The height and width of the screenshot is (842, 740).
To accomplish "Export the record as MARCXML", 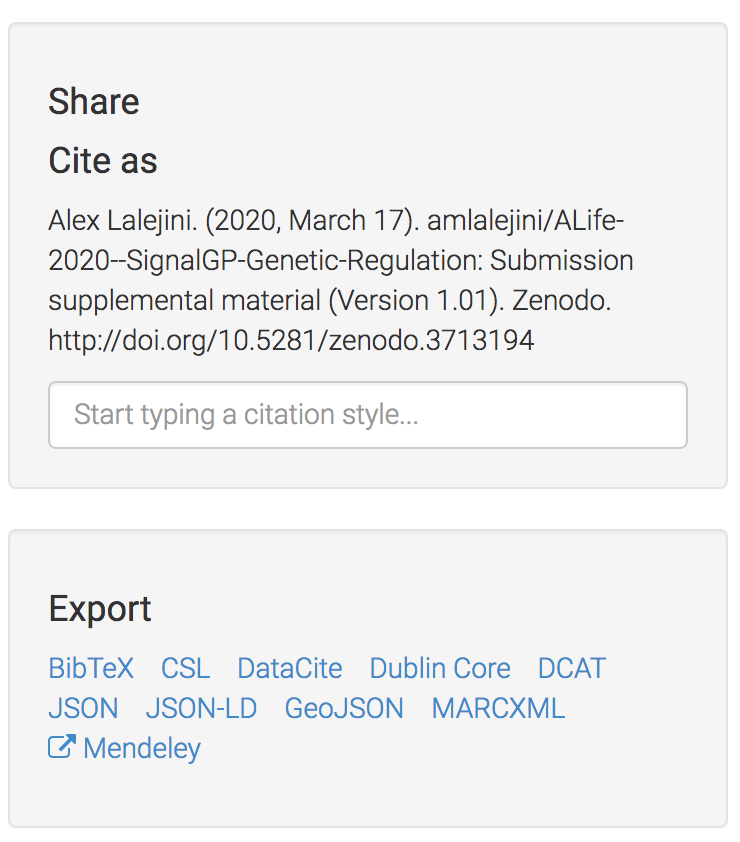I will tap(498, 708).
